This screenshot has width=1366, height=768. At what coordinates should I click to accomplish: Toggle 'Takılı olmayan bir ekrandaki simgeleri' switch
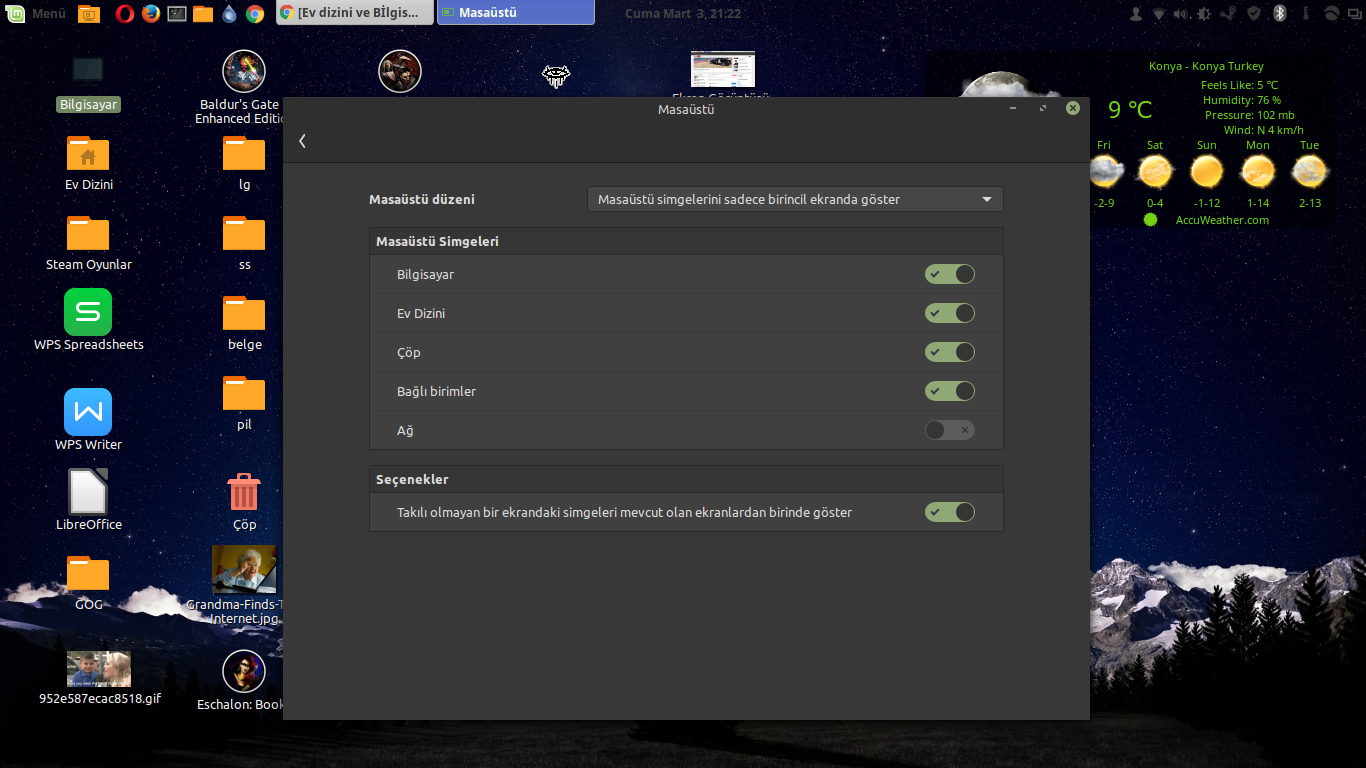(949, 512)
